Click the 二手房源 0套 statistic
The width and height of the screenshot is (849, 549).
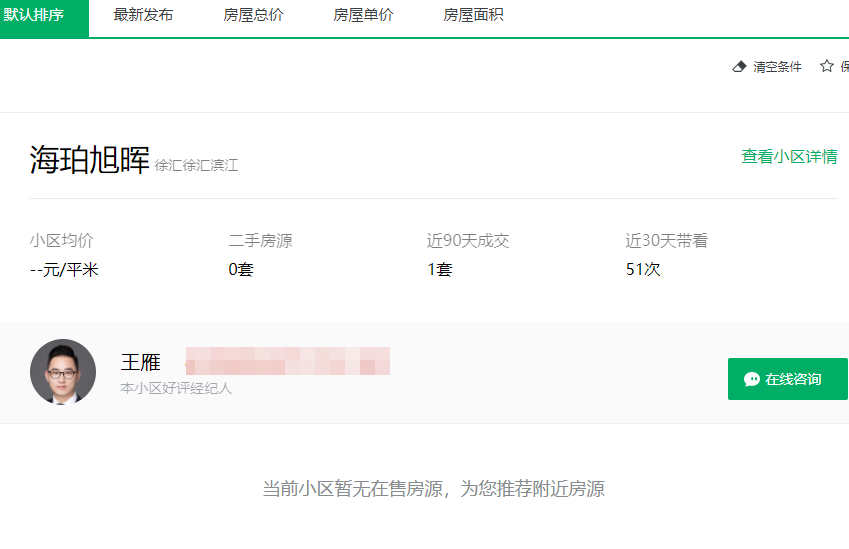[x=241, y=269]
